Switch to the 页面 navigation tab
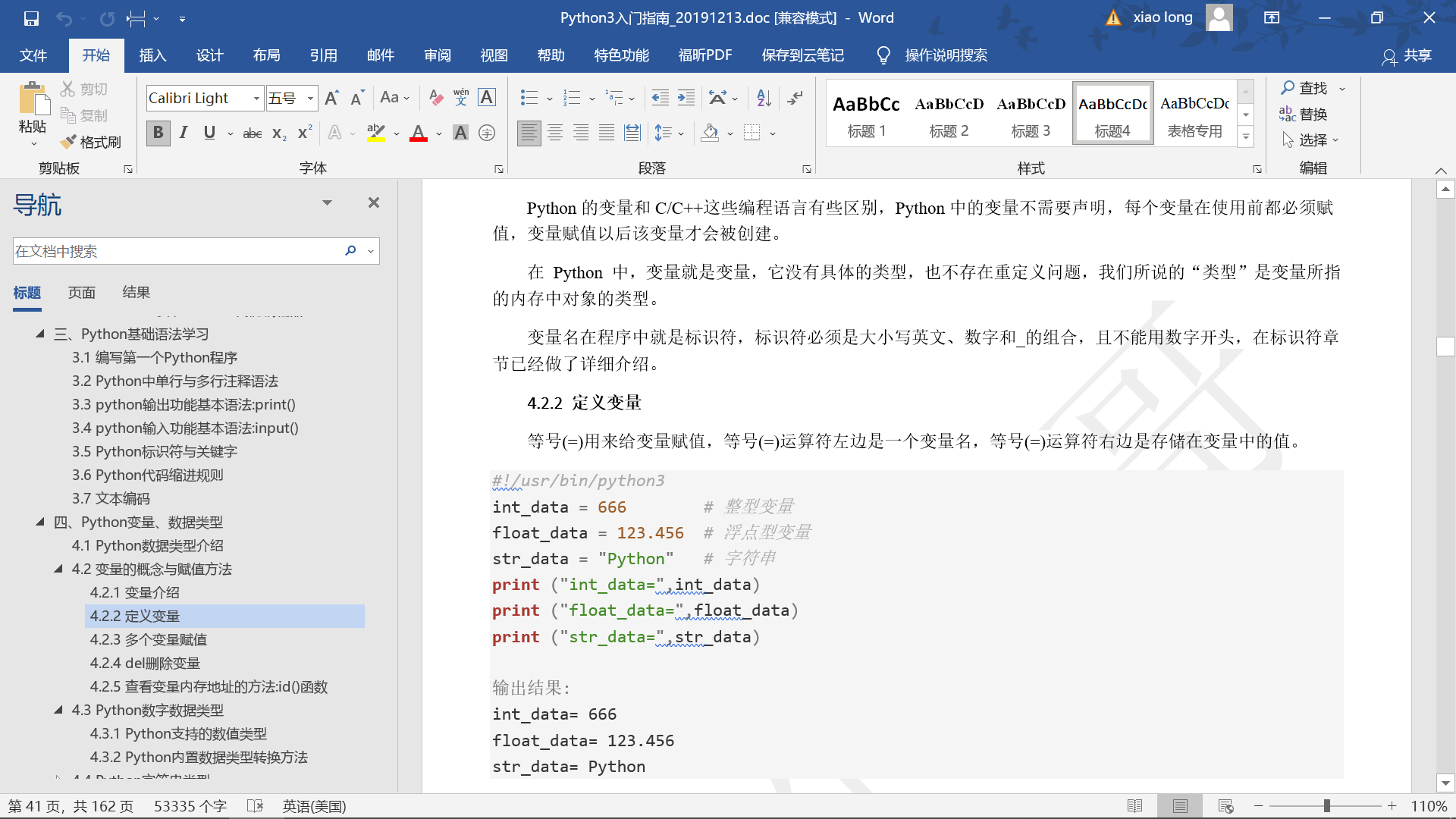The width and height of the screenshot is (1456, 819). pos(81,293)
